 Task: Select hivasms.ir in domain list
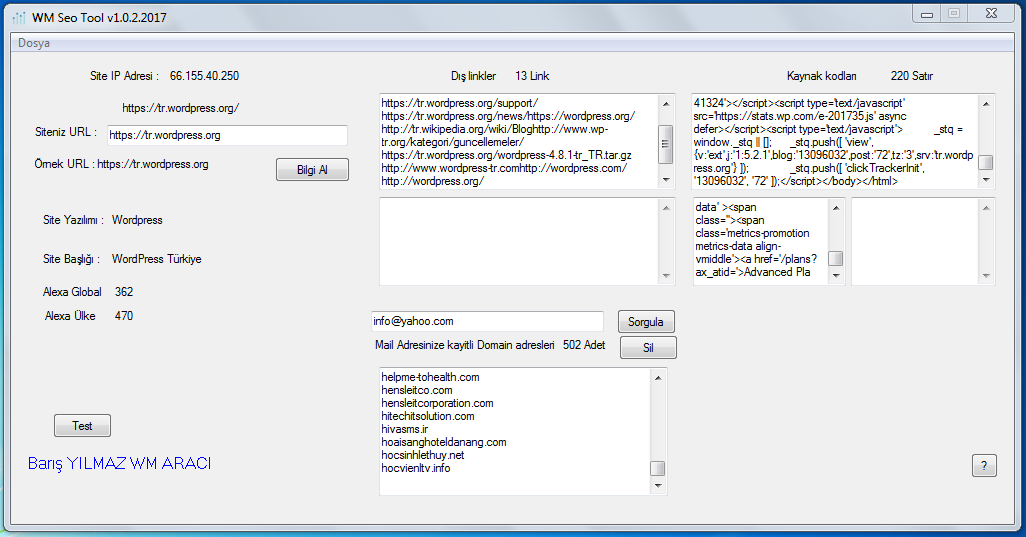coord(404,429)
